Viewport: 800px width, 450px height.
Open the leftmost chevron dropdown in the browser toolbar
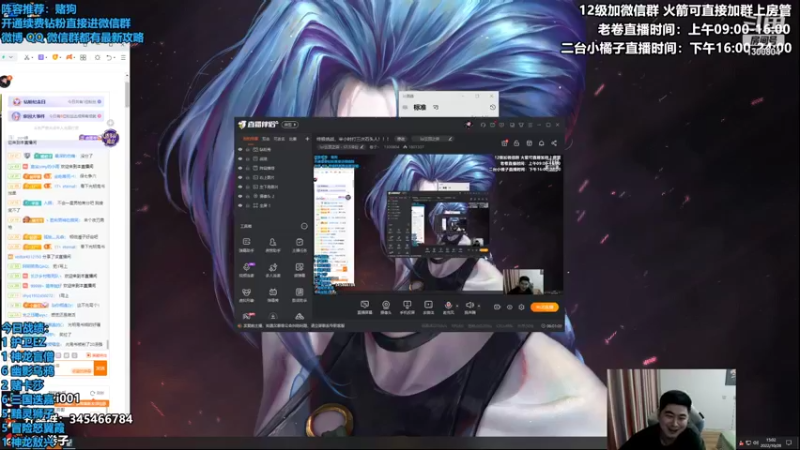click(x=11, y=57)
